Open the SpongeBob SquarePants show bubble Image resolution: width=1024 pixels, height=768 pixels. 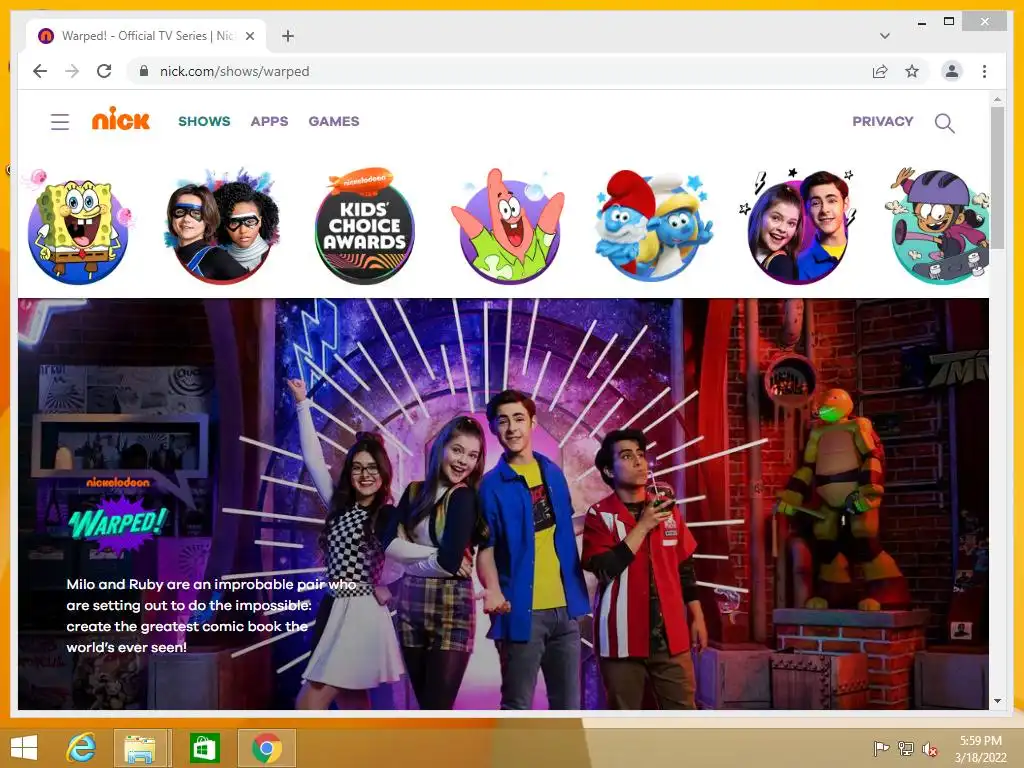(x=79, y=227)
